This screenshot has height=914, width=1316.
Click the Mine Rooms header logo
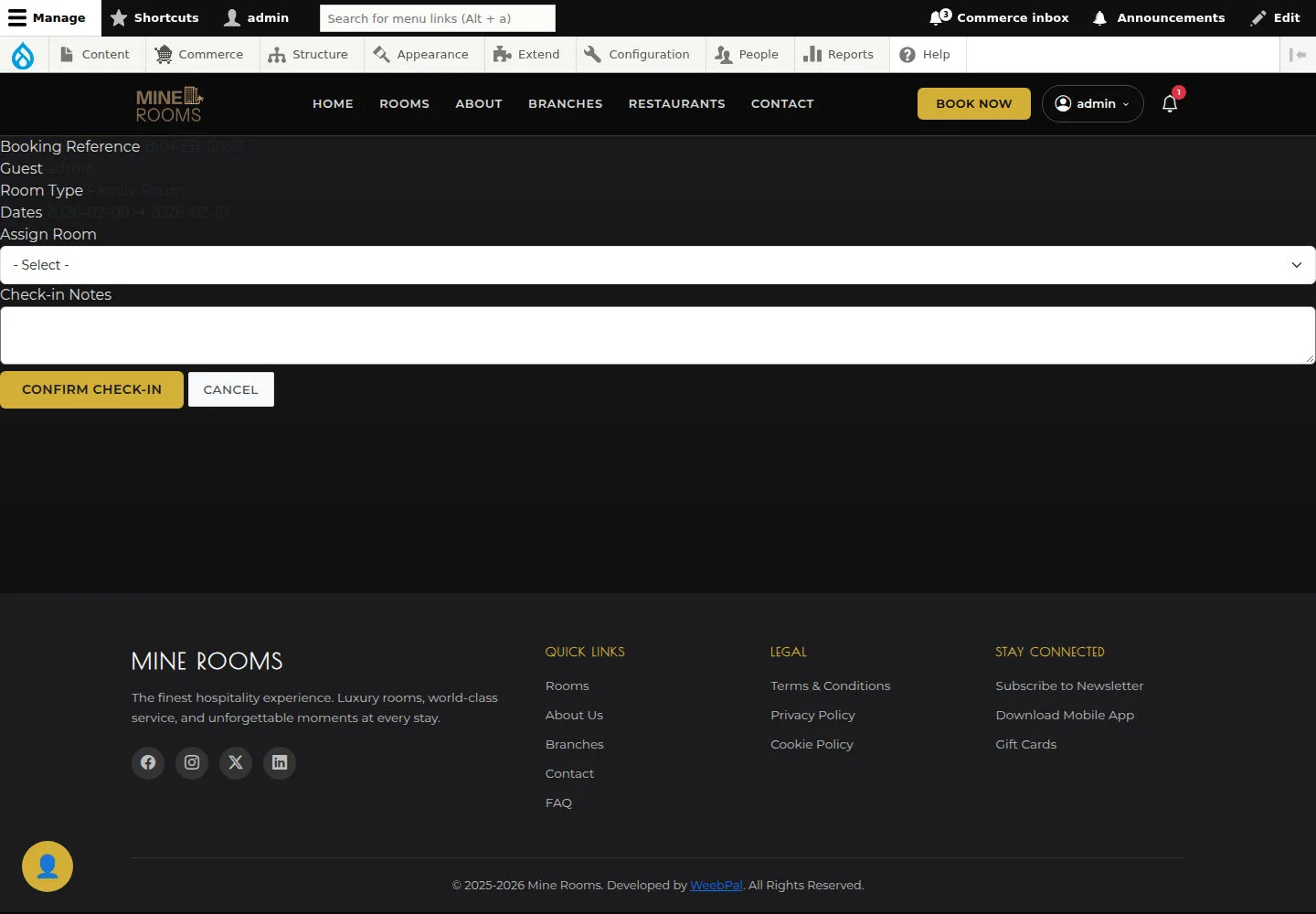[x=169, y=104]
